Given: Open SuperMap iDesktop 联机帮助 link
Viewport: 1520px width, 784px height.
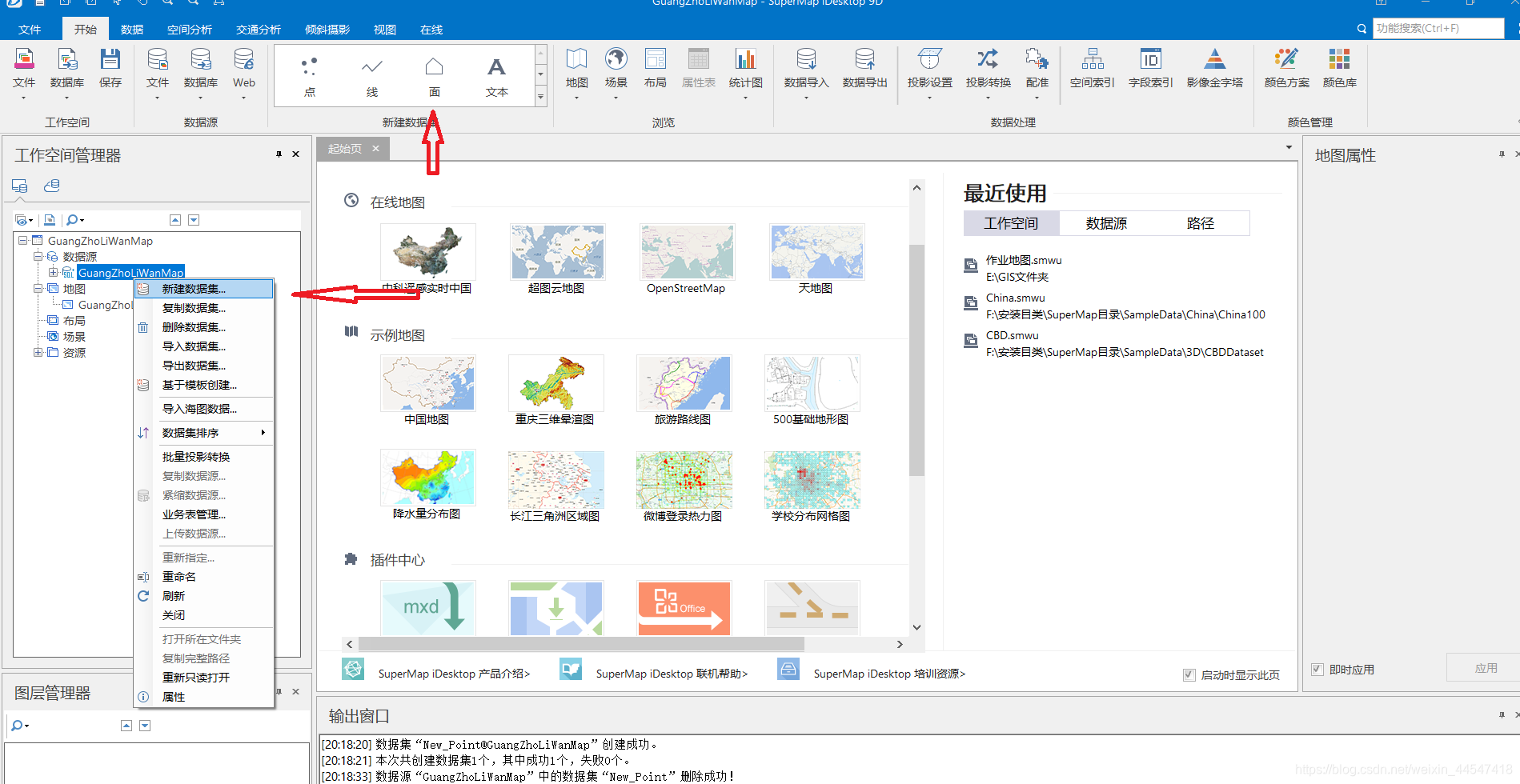Looking at the screenshot, I should click(x=672, y=674).
